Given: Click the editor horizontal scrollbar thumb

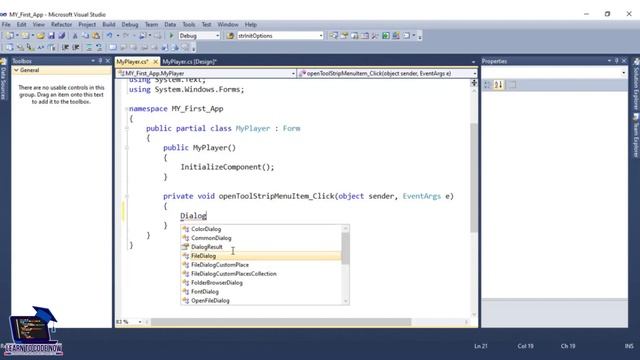Looking at the screenshot, I should click(x=281, y=322).
